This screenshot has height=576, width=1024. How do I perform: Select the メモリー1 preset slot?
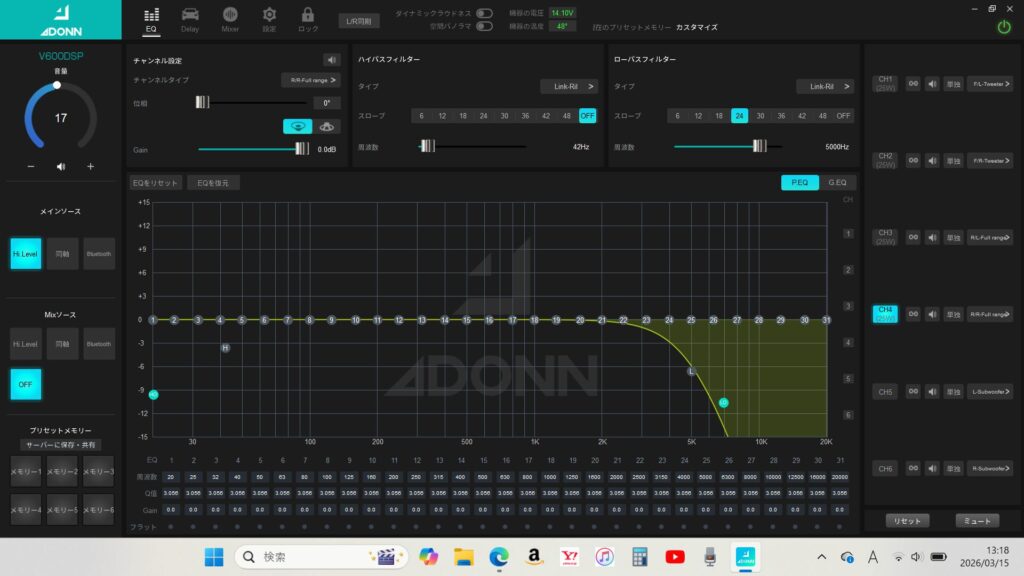(x=25, y=472)
